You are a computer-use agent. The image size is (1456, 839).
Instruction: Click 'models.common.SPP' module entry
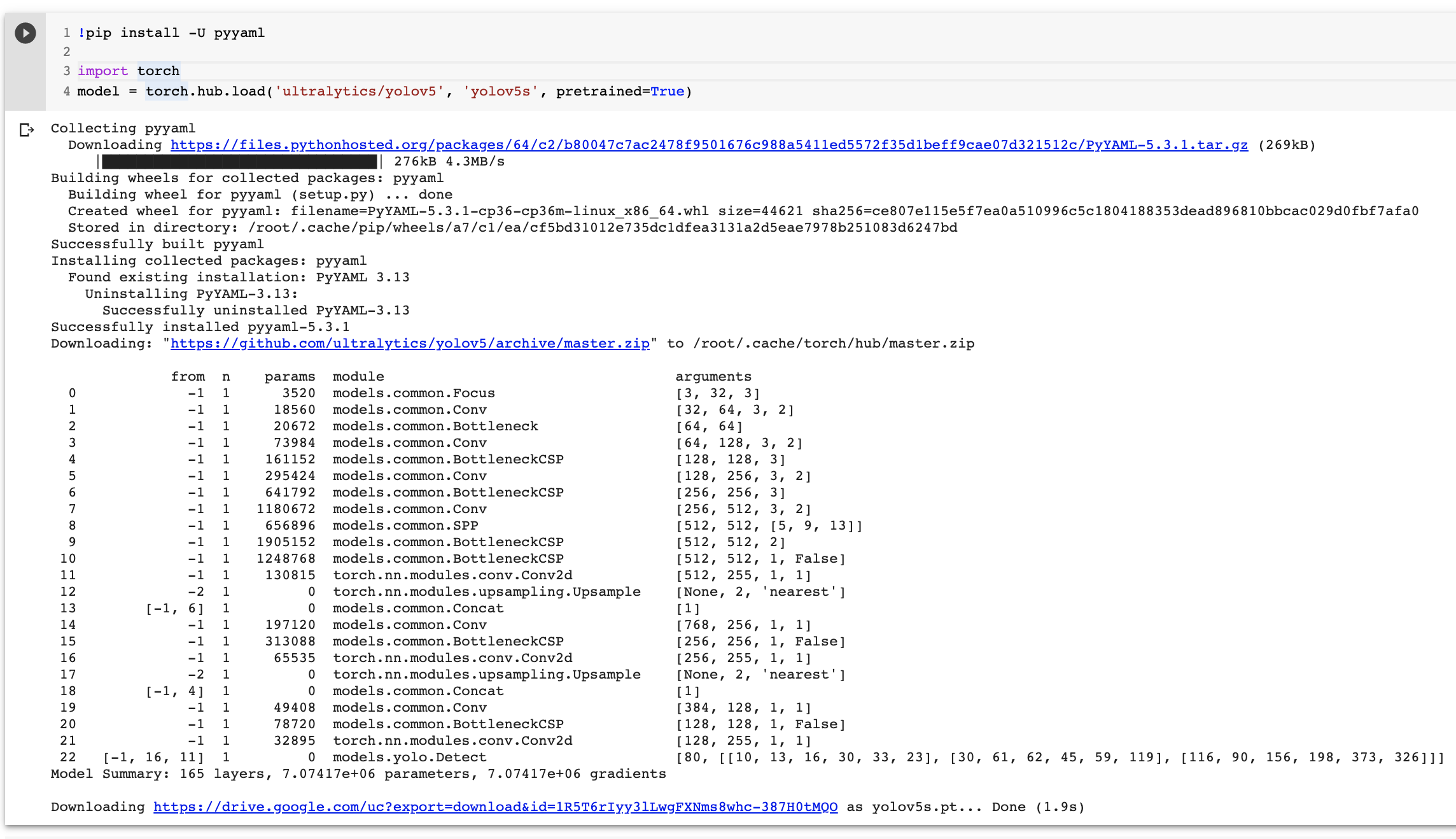(405, 526)
